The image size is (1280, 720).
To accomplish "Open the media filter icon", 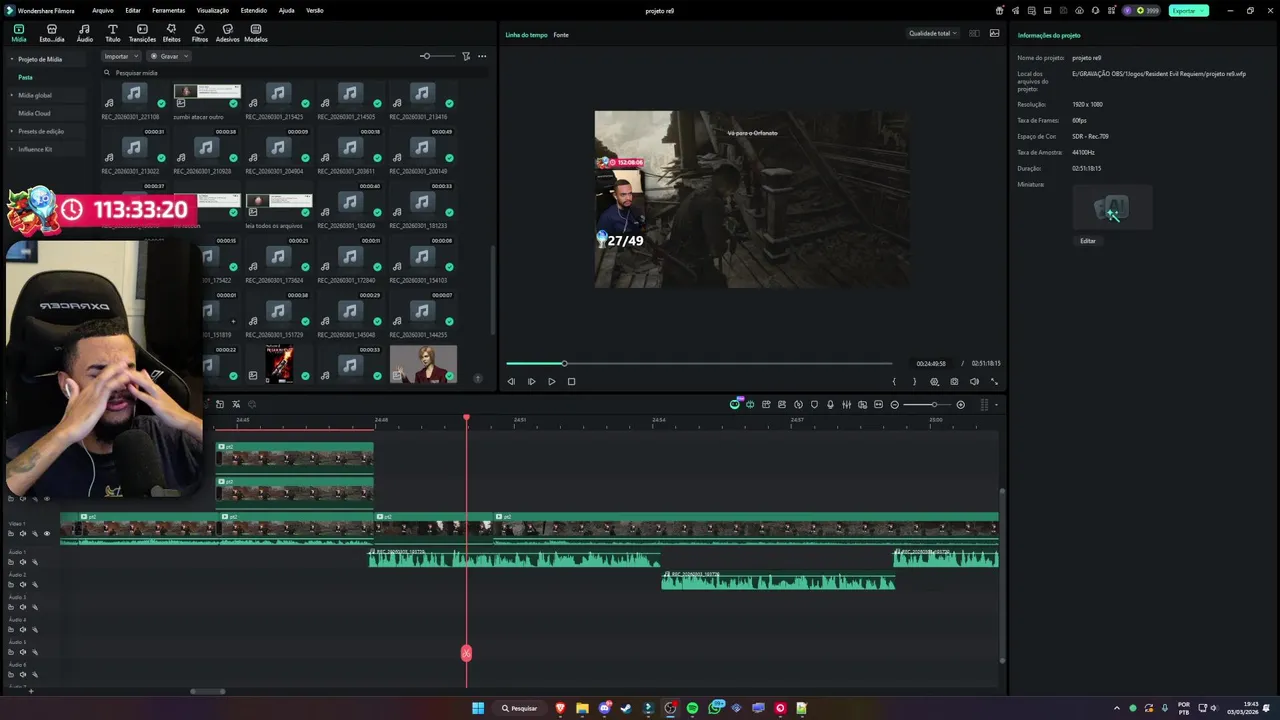I will tap(466, 56).
